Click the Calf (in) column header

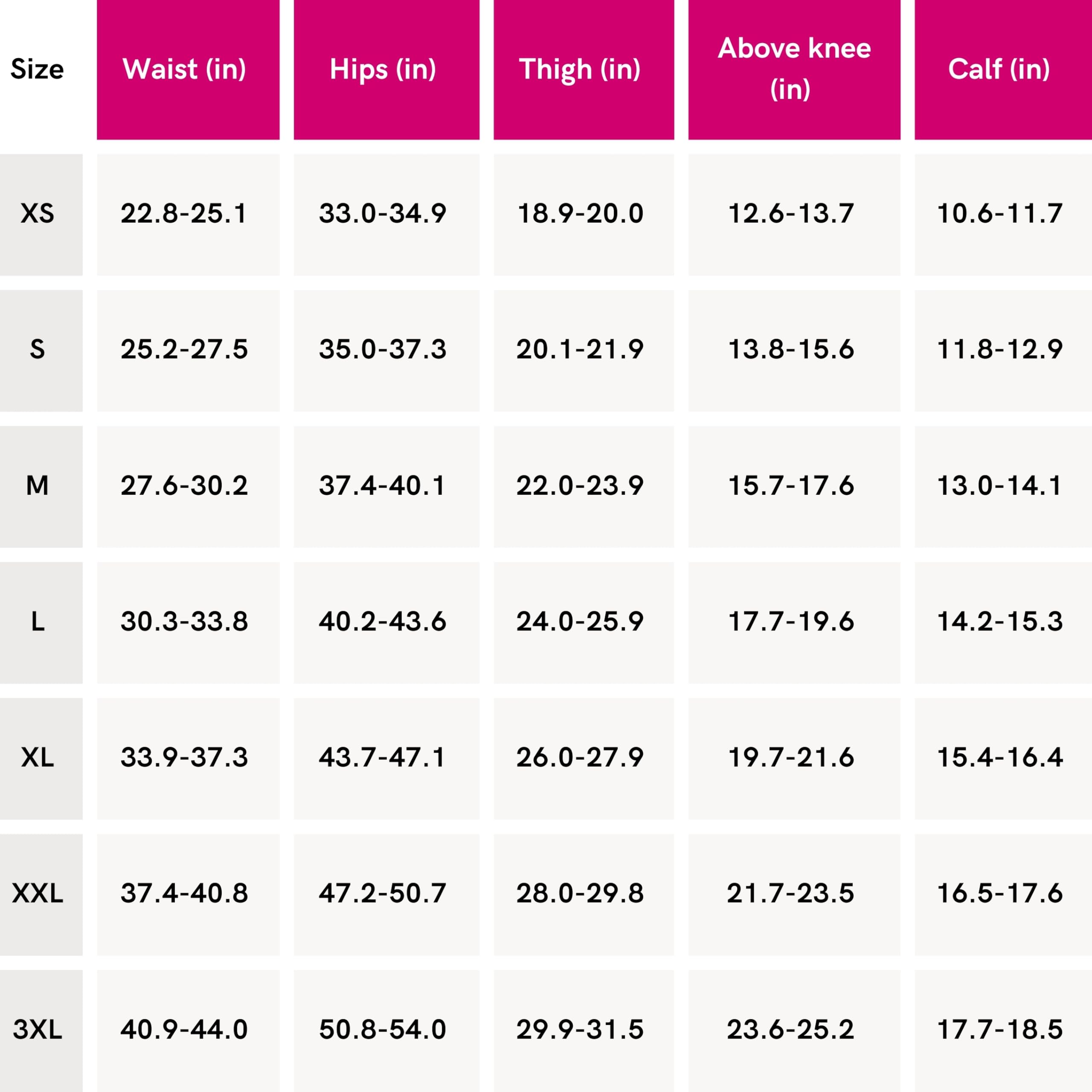(x=1003, y=70)
